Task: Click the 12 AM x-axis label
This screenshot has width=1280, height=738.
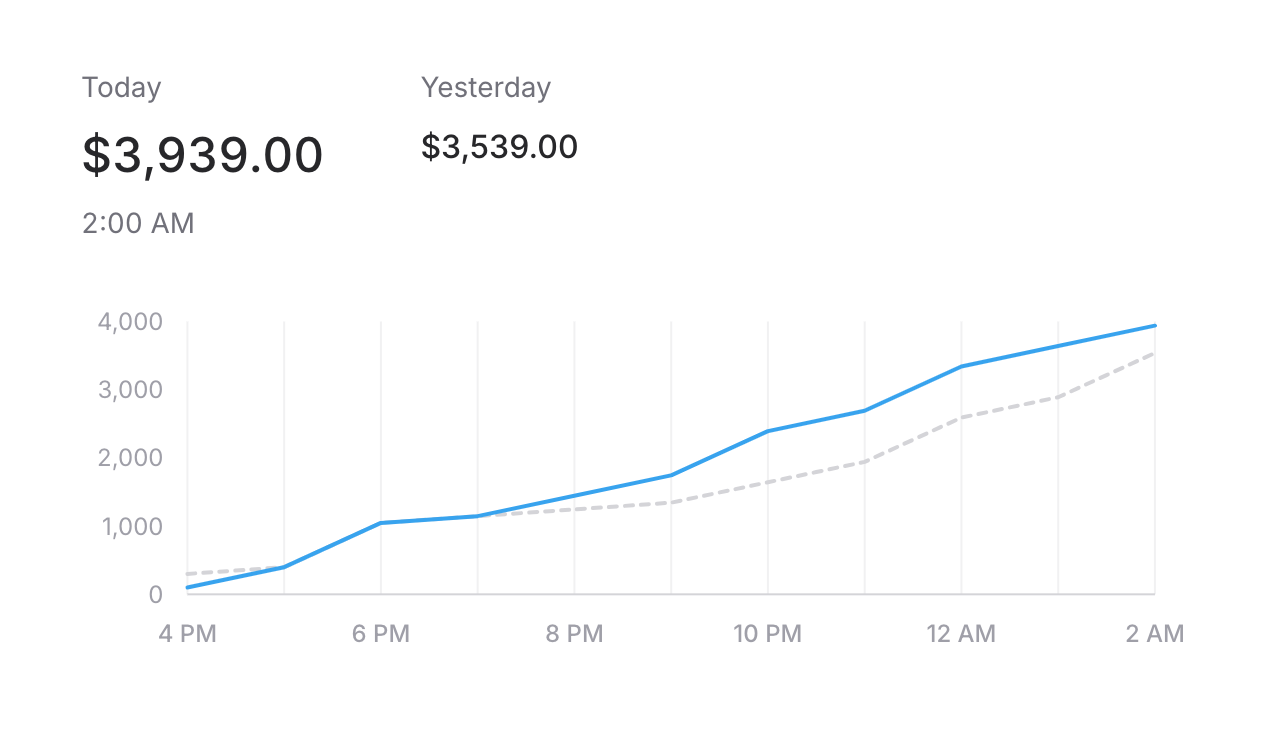Action: tap(961, 634)
